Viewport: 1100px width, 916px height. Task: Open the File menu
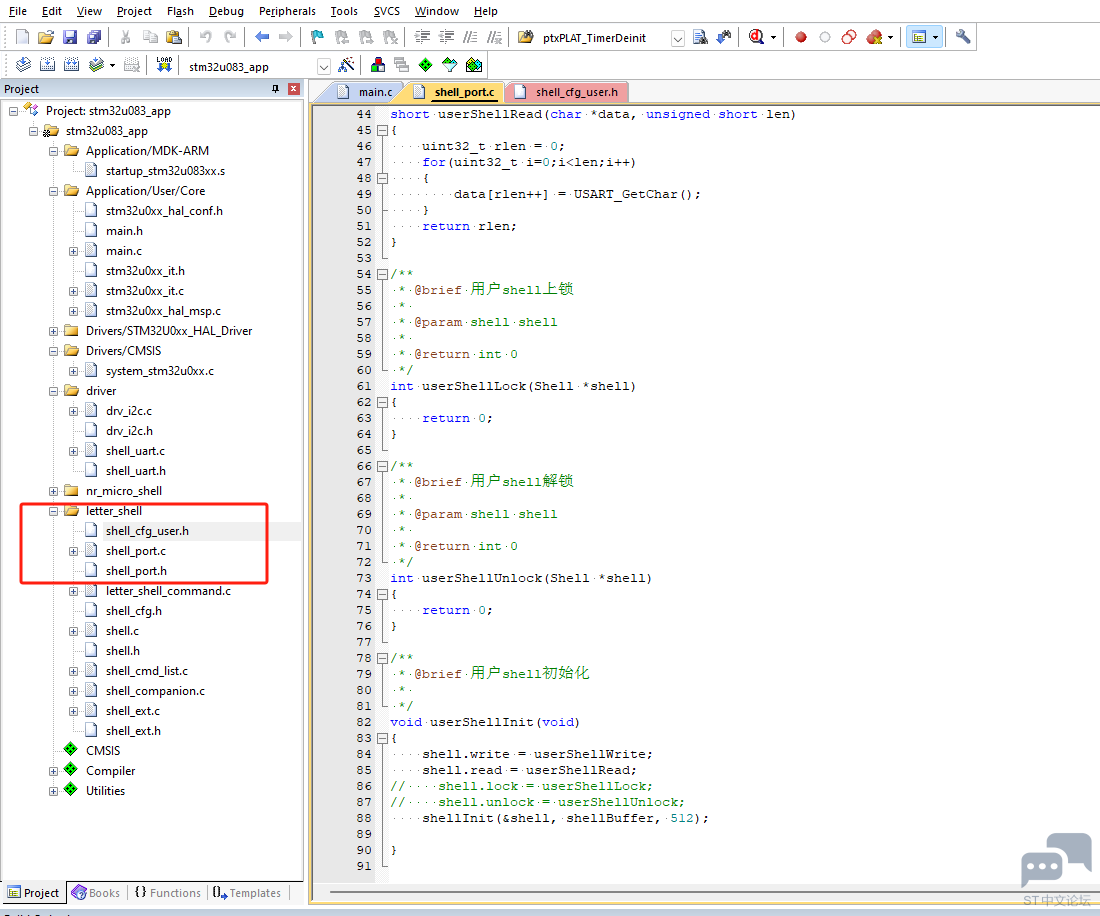(18, 11)
